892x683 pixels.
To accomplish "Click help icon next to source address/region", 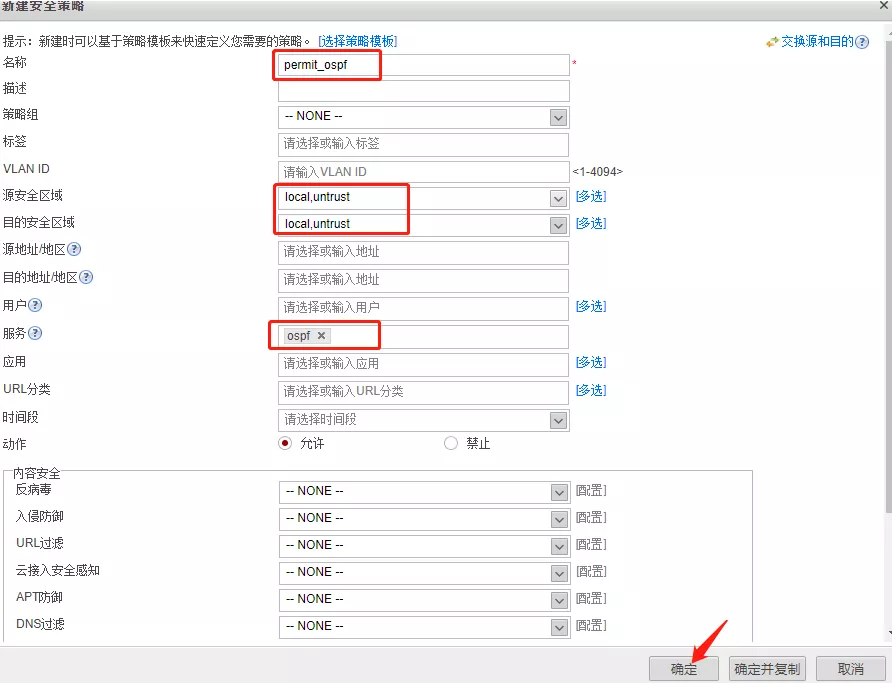I will 73,250.
